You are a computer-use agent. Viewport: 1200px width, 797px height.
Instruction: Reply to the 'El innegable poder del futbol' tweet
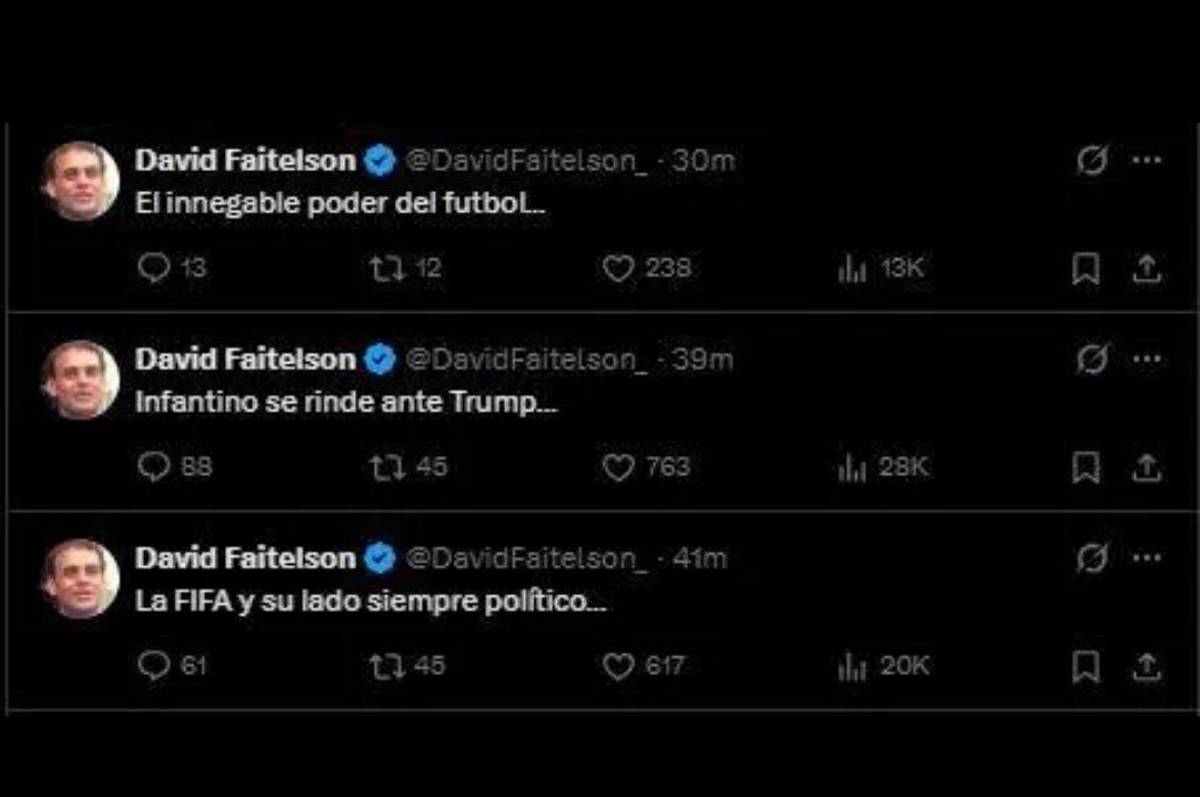(x=153, y=267)
